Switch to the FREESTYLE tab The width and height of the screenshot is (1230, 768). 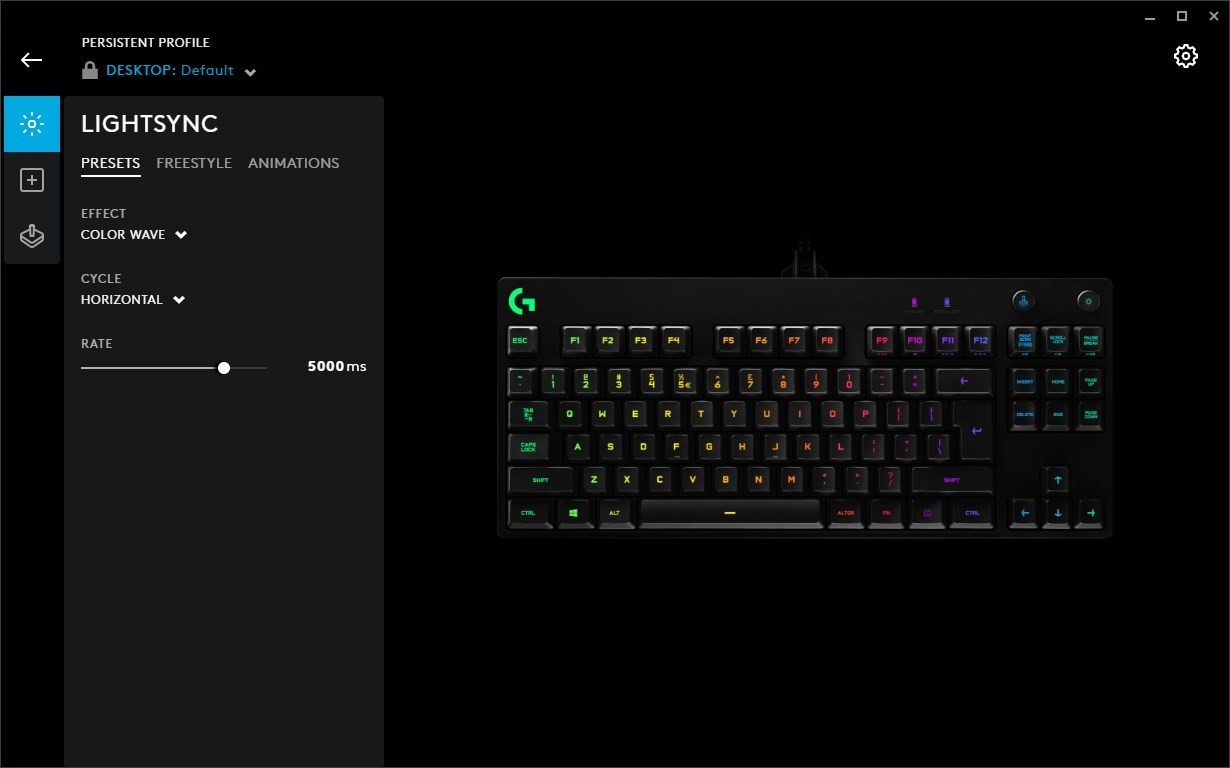pyautogui.click(x=194, y=163)
